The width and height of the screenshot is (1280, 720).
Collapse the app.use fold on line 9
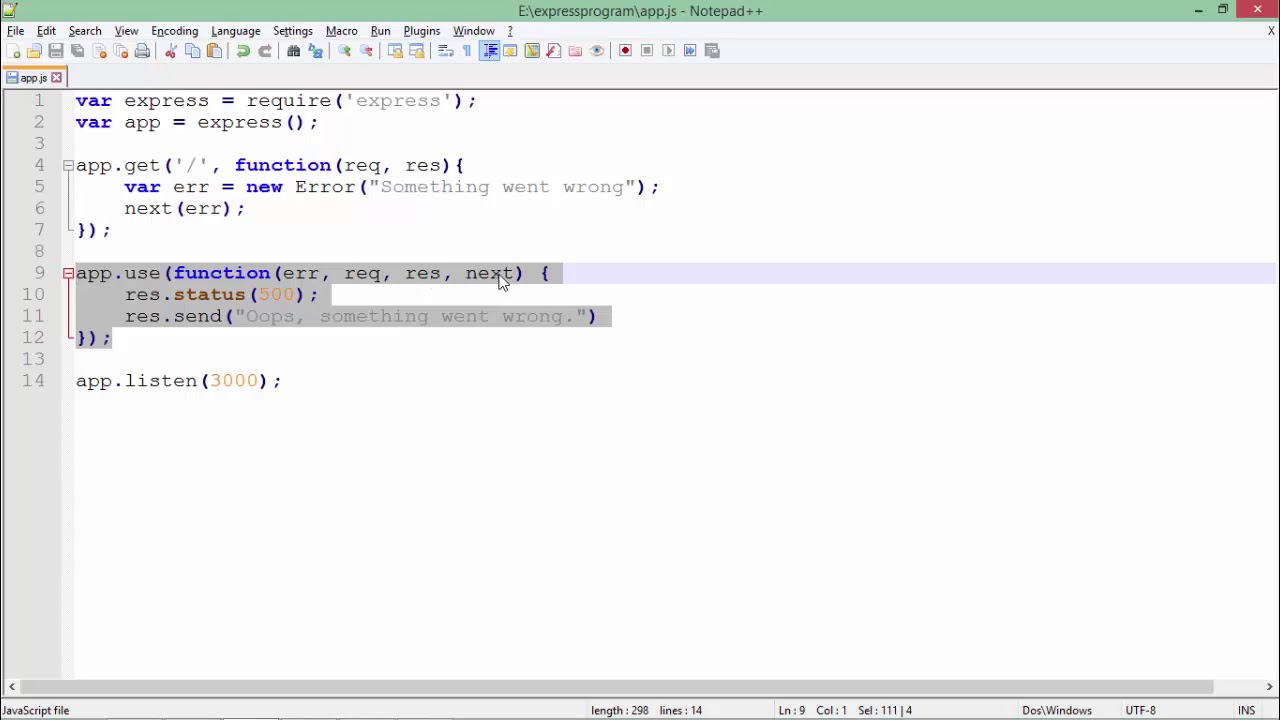pyautogui.click(x=68, y=273)
